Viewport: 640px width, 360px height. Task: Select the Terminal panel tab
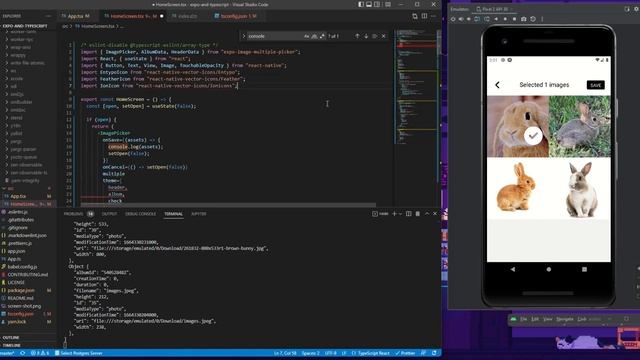point(173,214)
